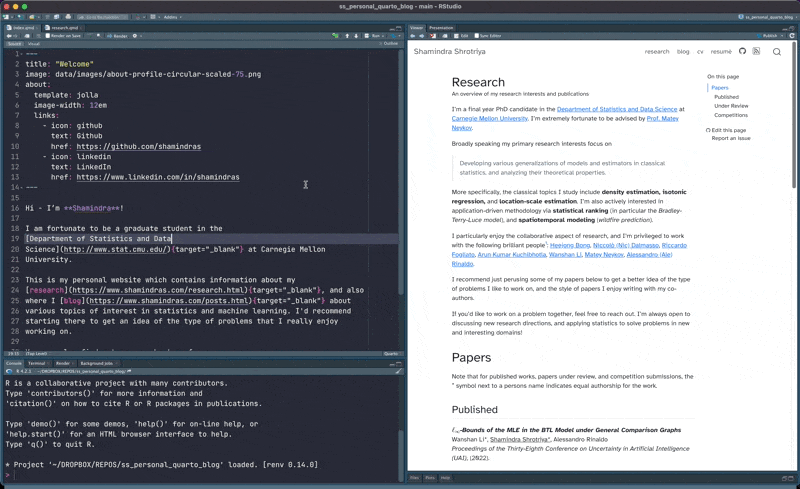Click the clear console broom icon
800x489 pixels.
pyautogui.click(x=398, y=371)
